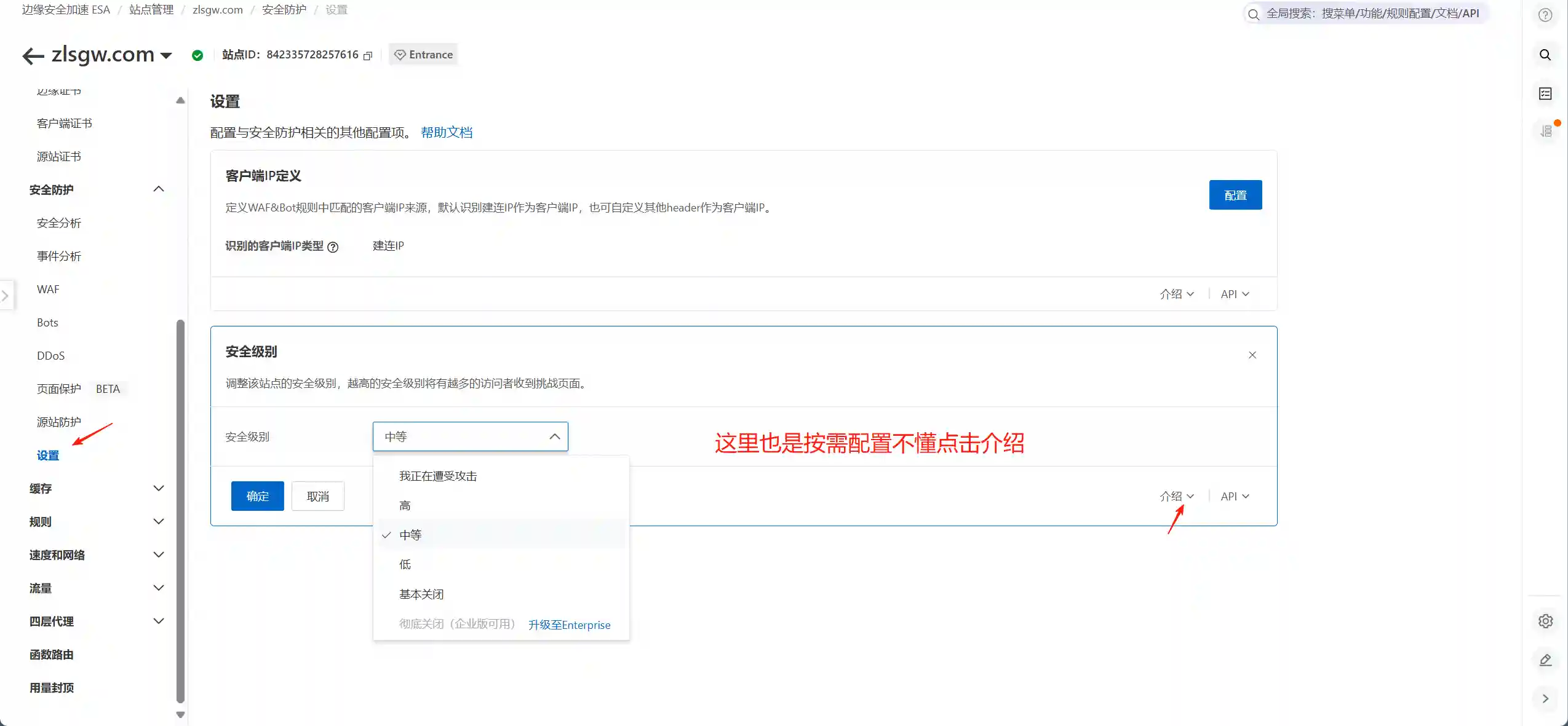The image size is (1568, 726).
Task: Select security level 高 from the list
Action: pos(404,505)
